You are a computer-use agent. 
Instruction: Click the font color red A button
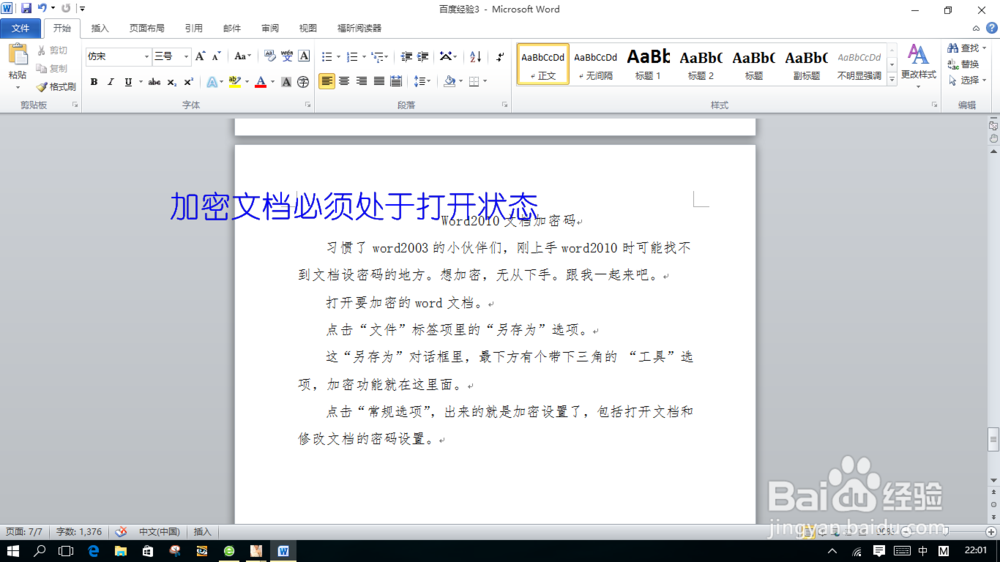[260, 82]
